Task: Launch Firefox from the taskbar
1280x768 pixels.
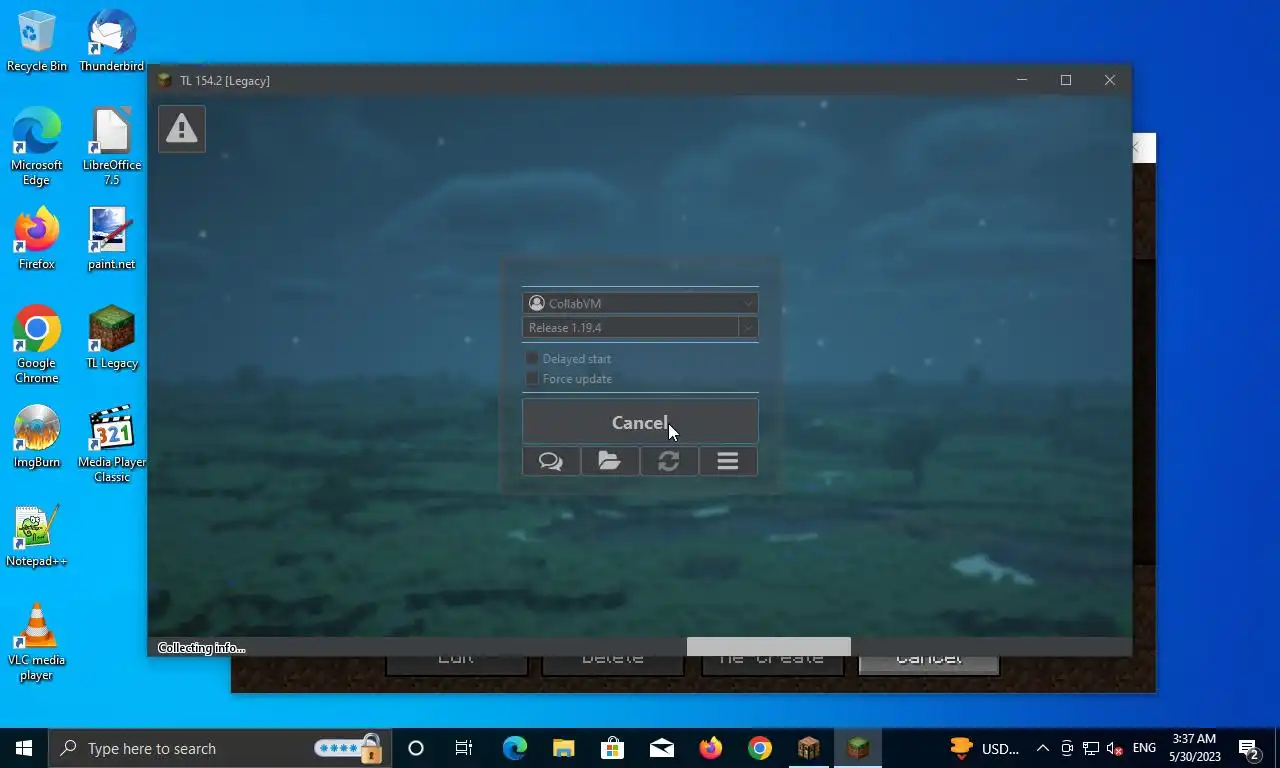Action: click(x=710, y=748)
